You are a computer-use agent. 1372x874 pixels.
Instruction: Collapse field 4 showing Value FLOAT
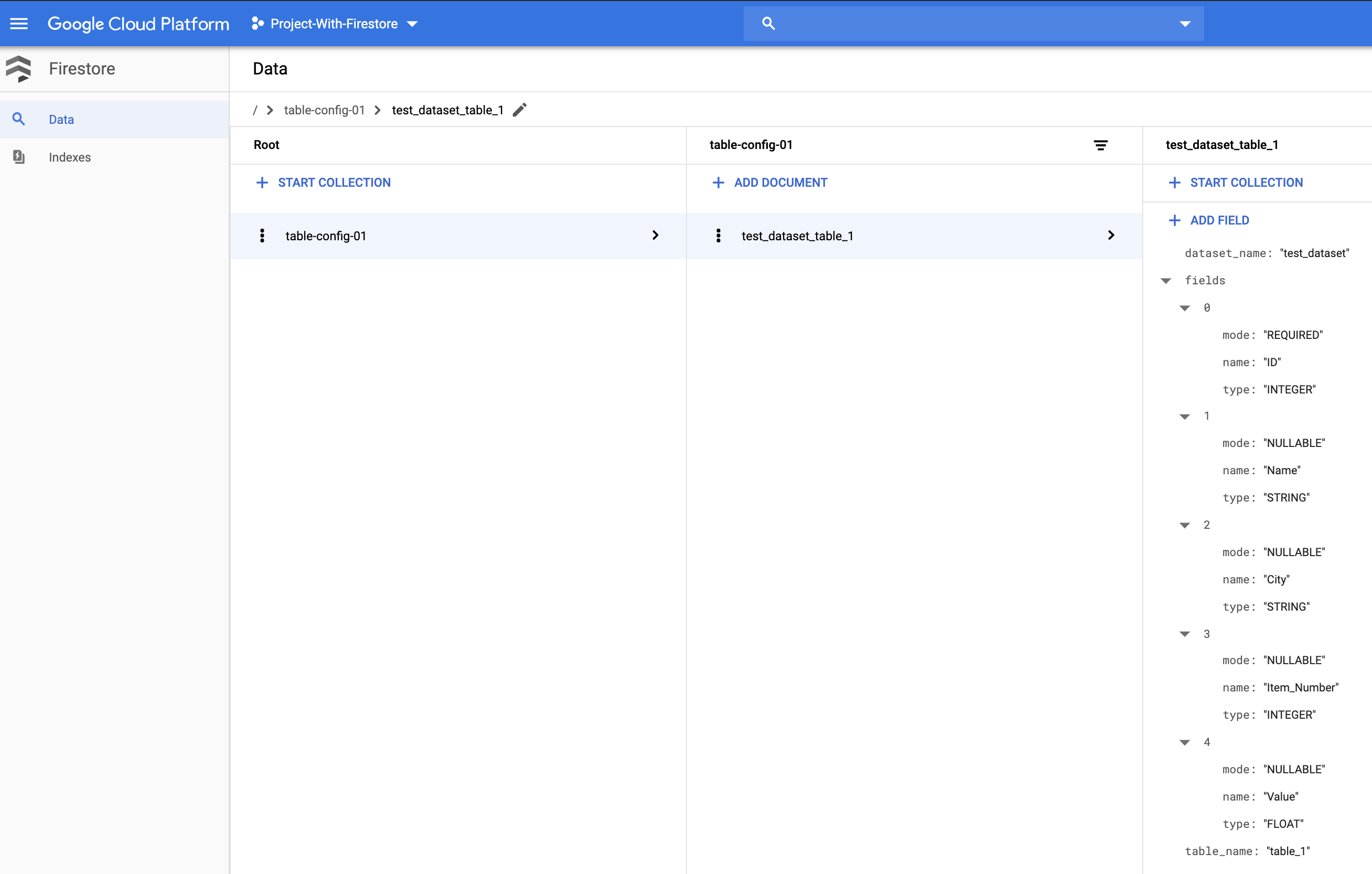(x=1185, y=742)
